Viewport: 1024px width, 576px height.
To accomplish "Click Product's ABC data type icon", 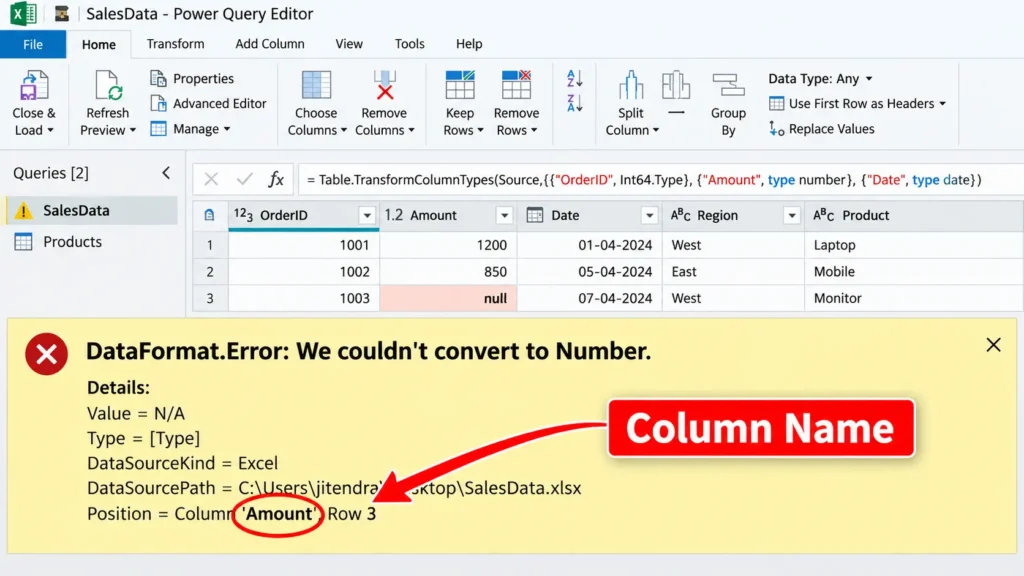I will point(824,215).
